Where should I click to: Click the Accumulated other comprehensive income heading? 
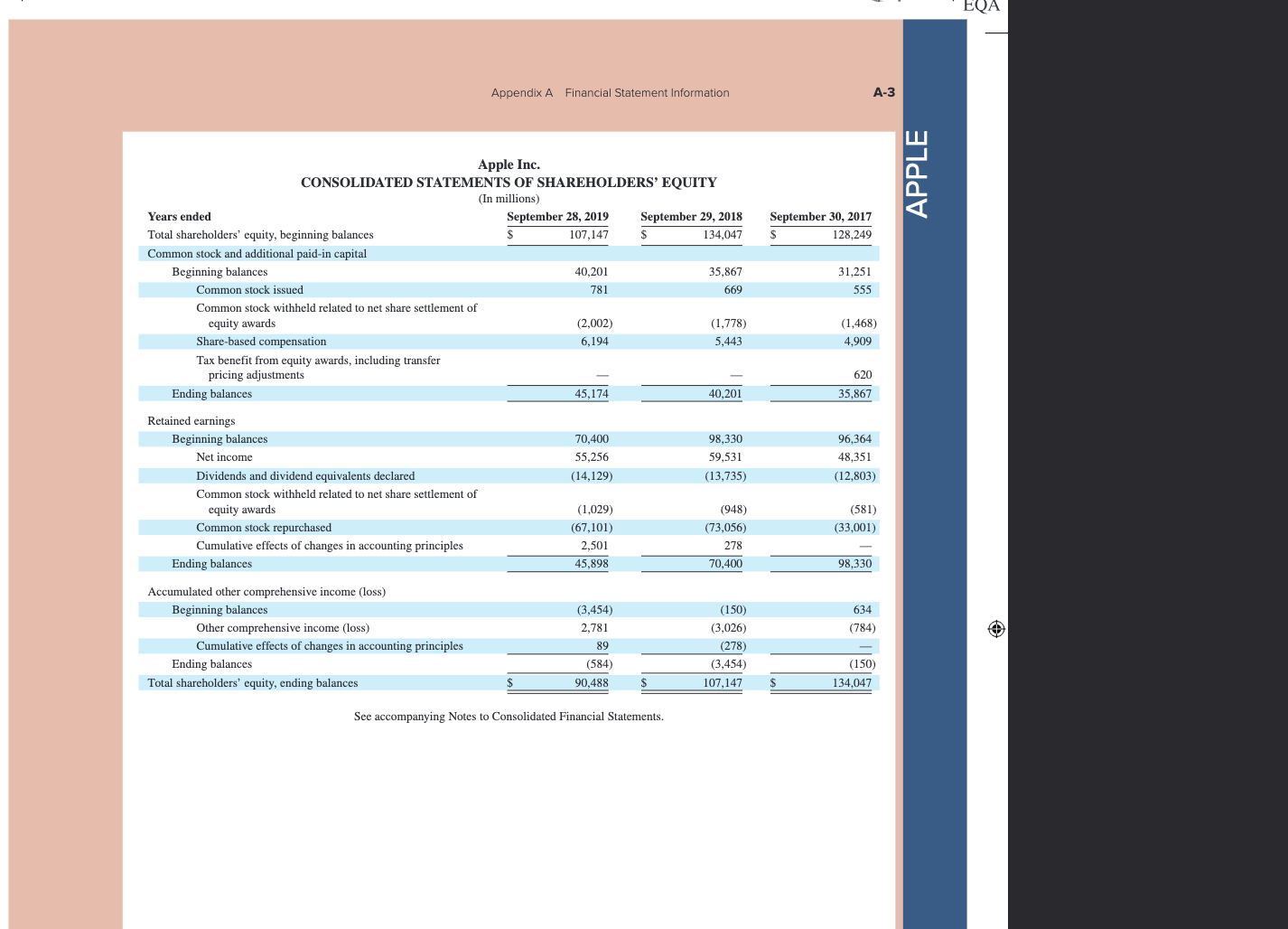pos(266,592)
